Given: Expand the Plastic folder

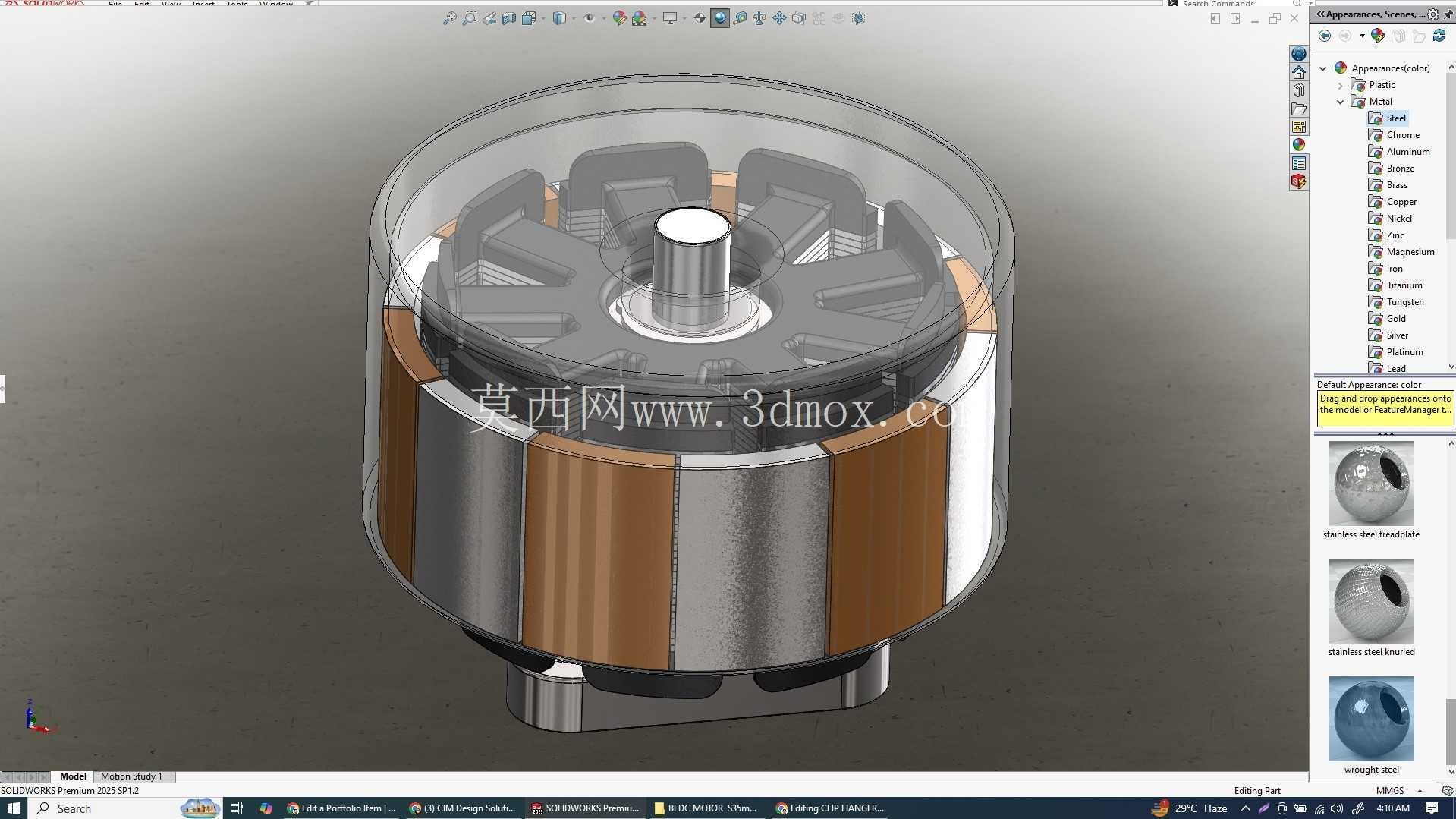Looking at the screenshot, I should (1341, 85).
